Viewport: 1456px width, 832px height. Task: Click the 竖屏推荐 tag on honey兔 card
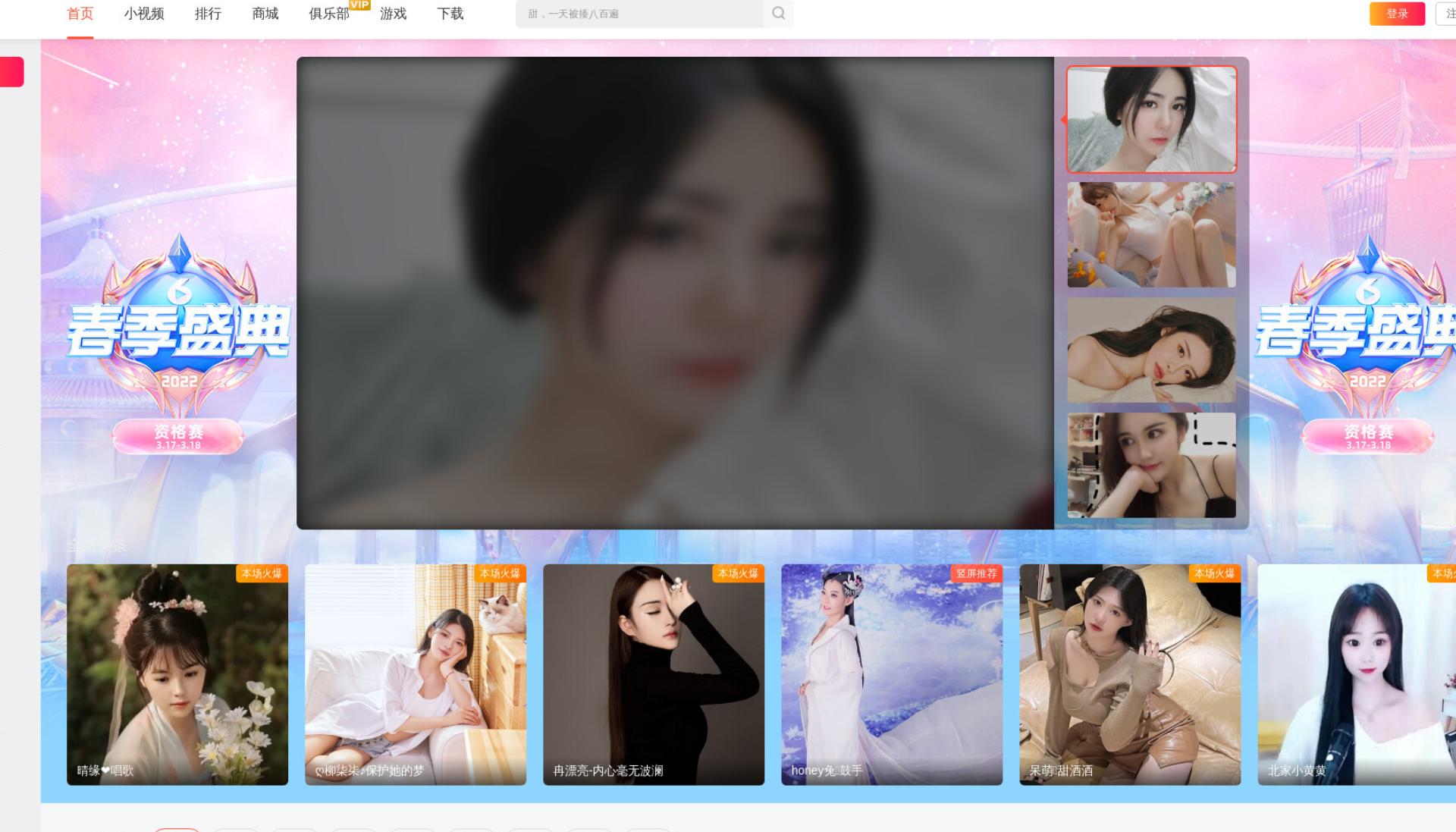point(976,573)
